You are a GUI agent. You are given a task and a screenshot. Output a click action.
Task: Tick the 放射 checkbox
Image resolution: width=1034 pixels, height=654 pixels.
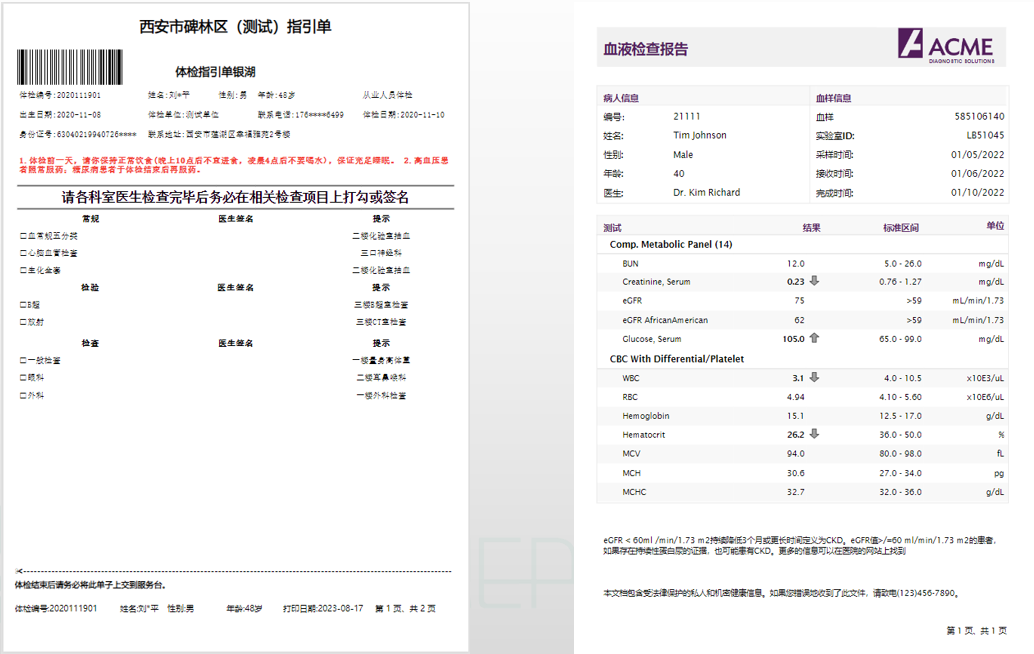23,322
